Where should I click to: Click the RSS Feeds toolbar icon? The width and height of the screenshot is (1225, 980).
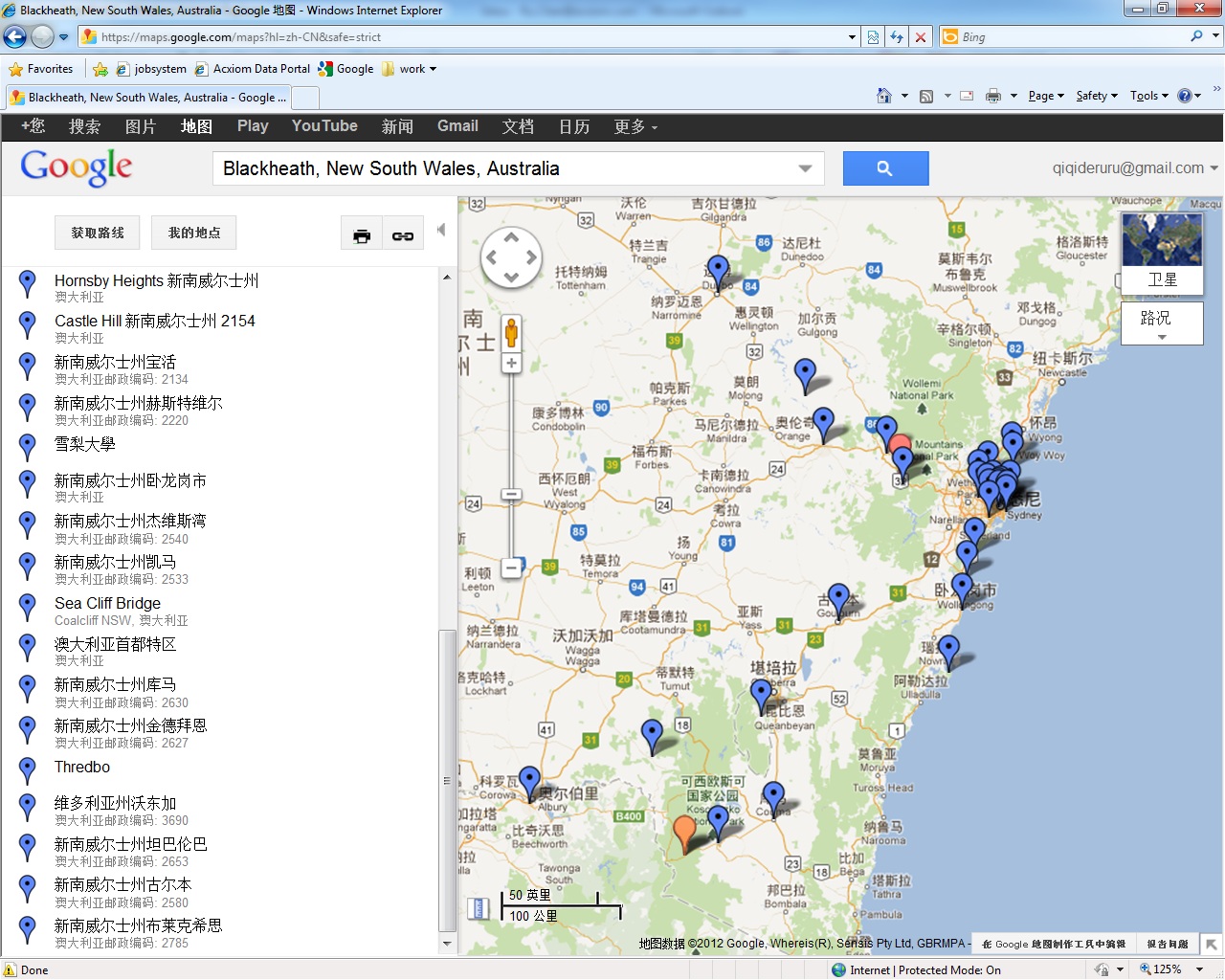[926, 96]
